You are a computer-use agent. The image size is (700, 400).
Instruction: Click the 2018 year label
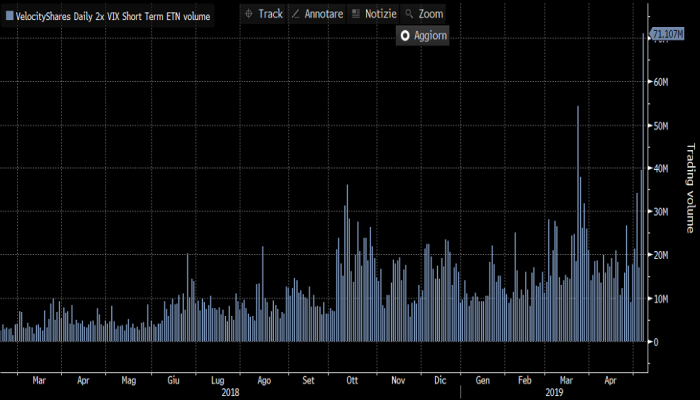[x=230, y=392]
